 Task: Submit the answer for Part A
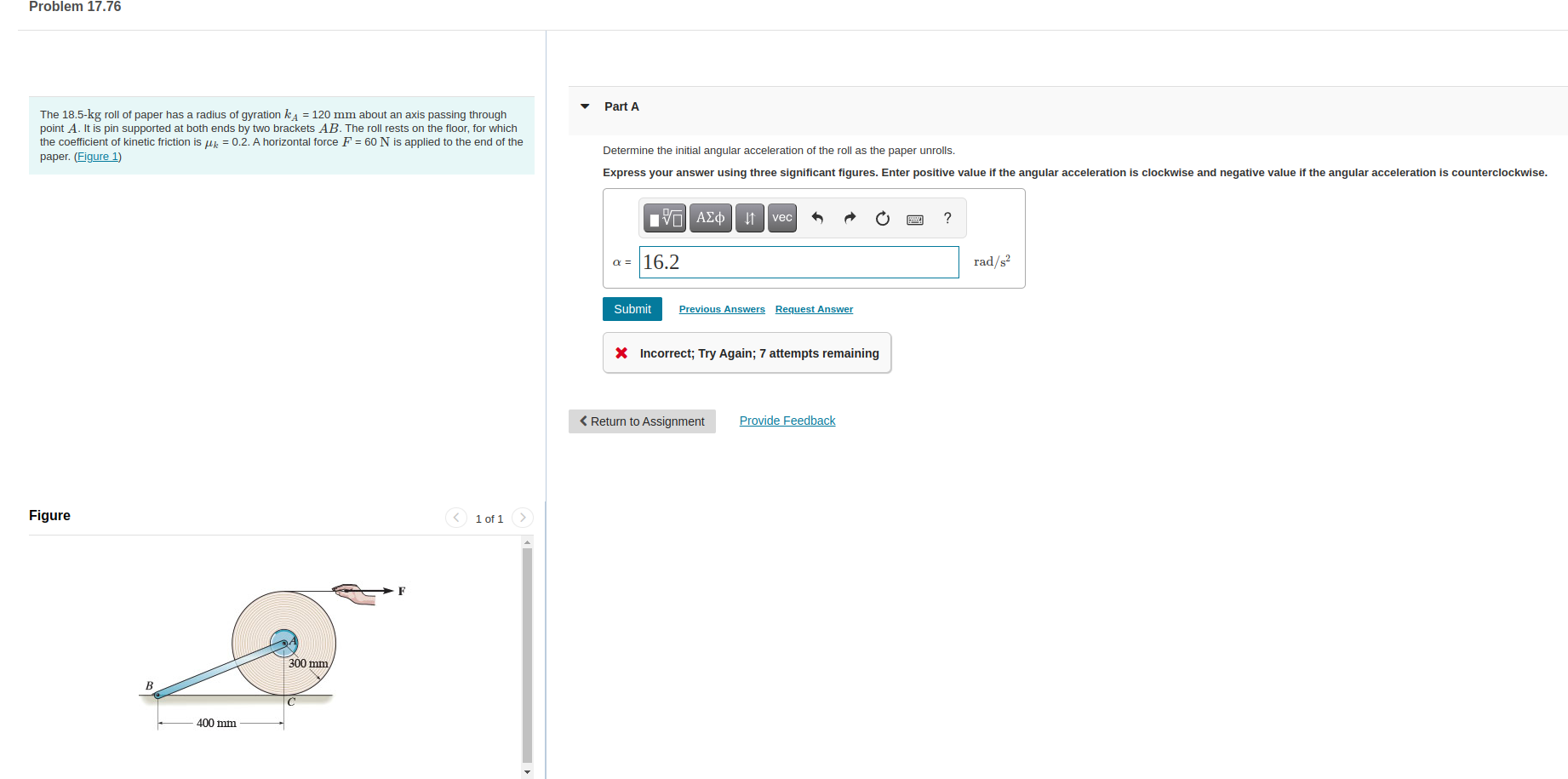point(632,308)
